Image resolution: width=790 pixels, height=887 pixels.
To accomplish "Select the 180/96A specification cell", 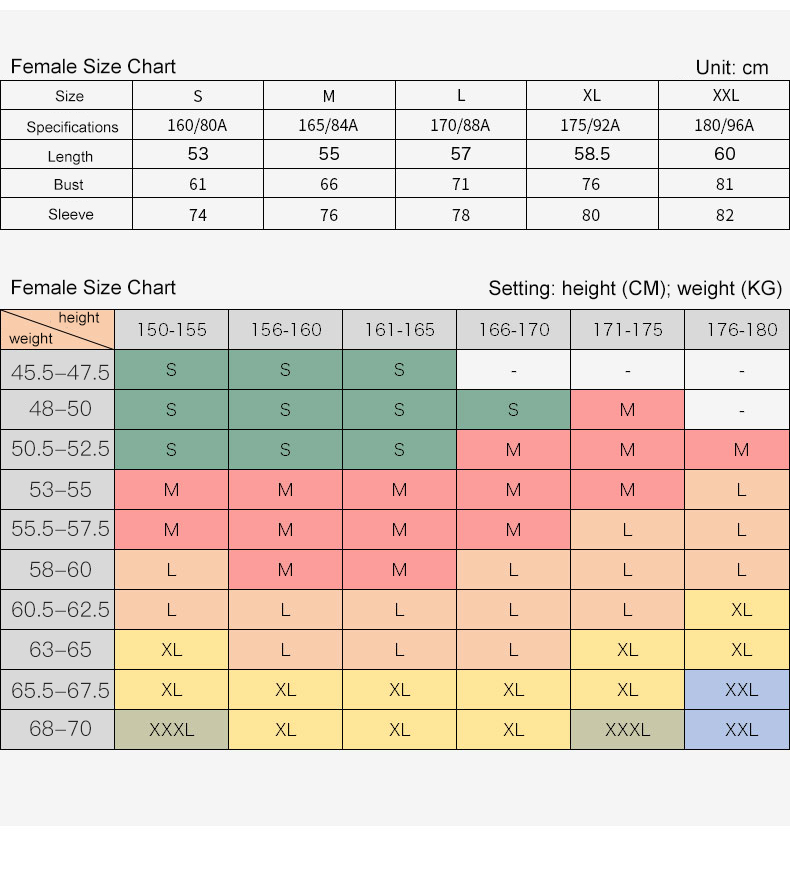I will point(724,126).
